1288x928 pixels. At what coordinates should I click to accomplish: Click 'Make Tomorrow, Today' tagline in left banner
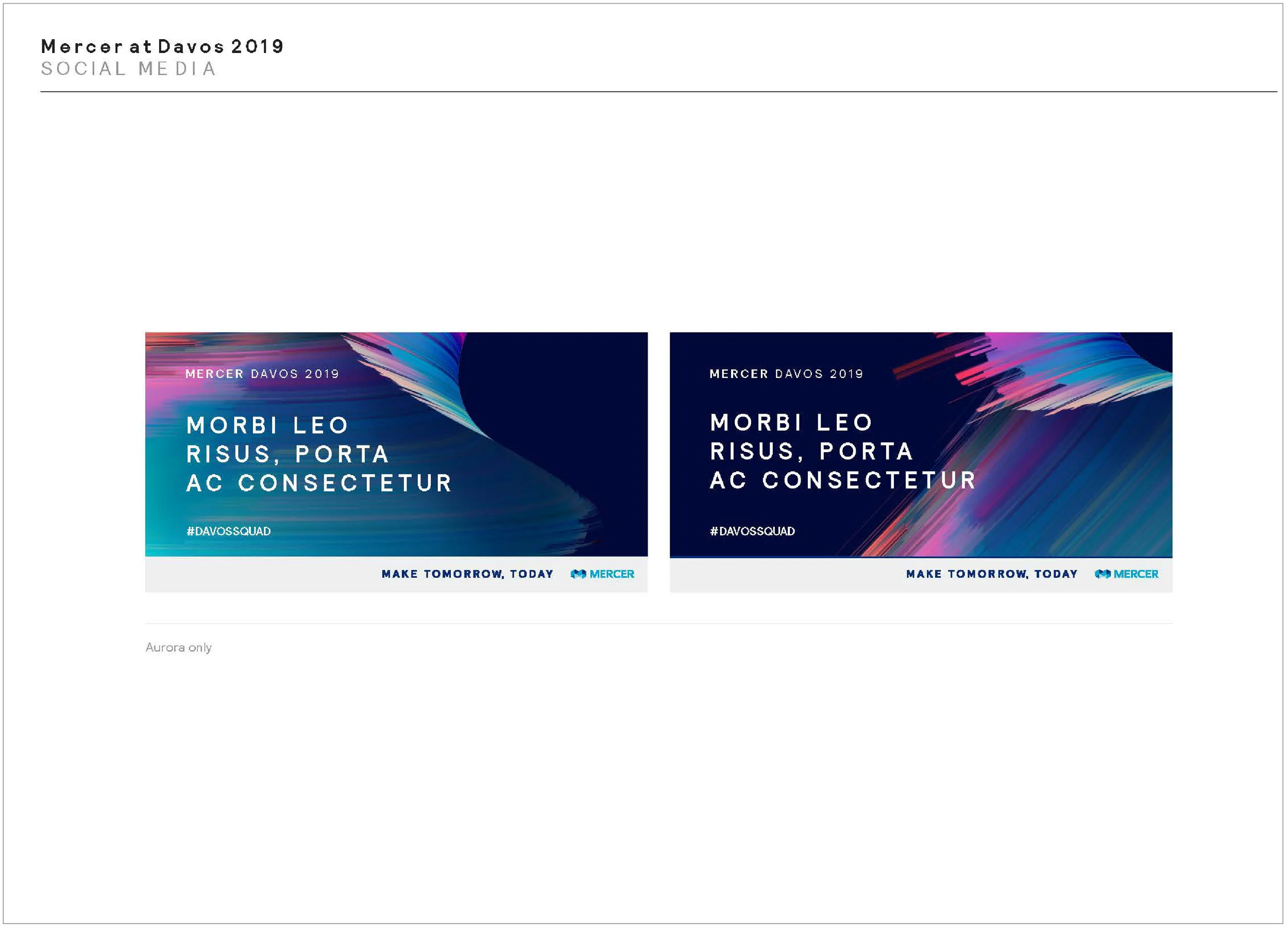(467, 574)
